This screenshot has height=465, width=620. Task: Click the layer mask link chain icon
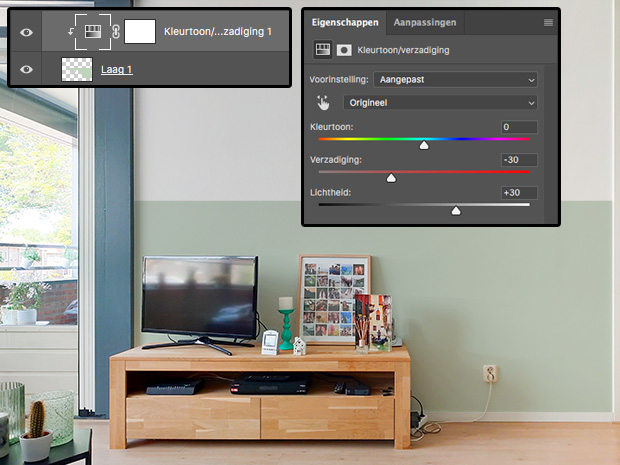[x=116, y=32]
